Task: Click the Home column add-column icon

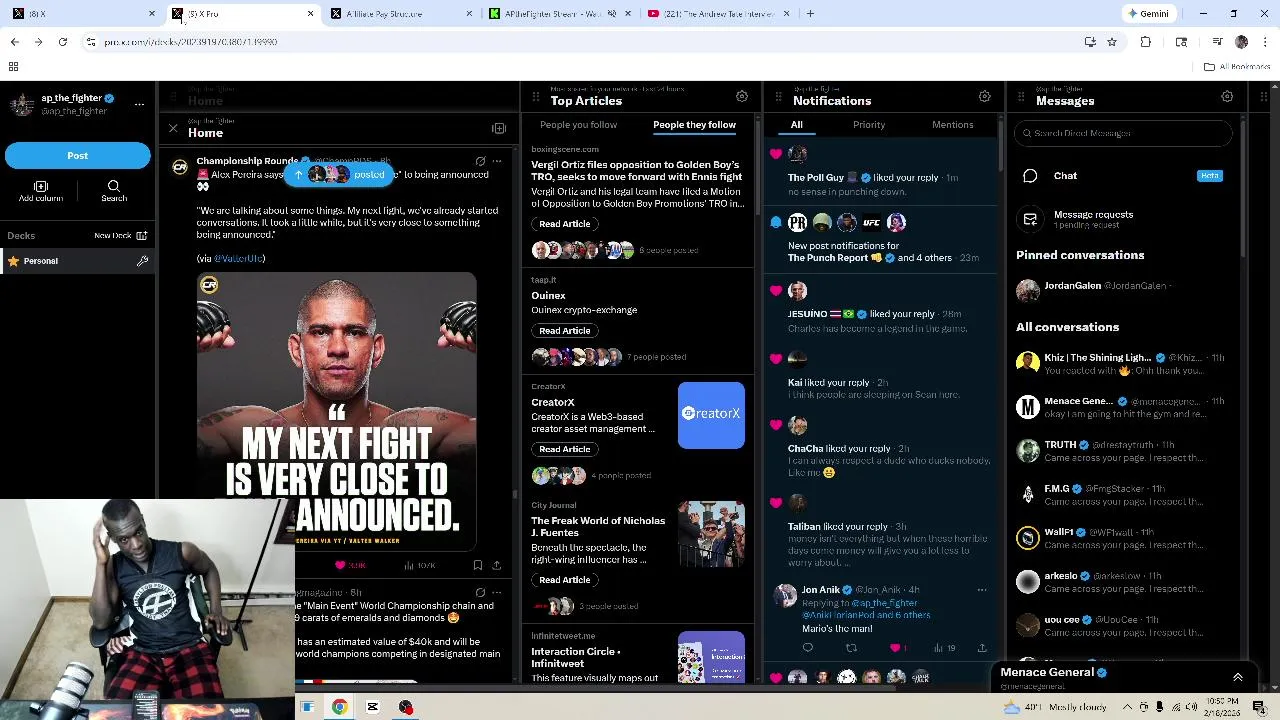Action: point(499,129)
